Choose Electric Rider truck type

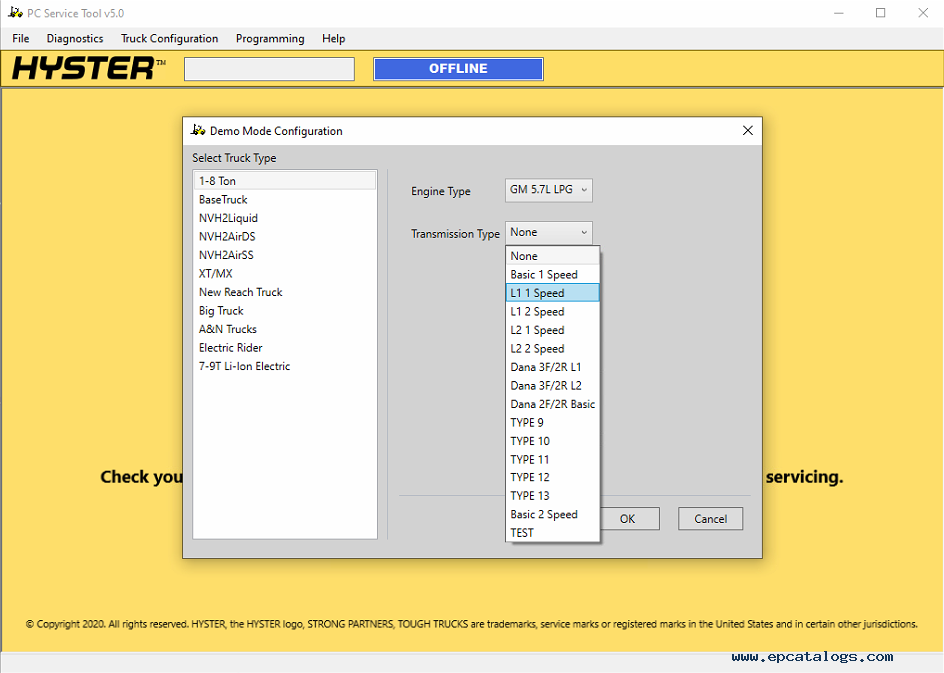pos(230,348)
